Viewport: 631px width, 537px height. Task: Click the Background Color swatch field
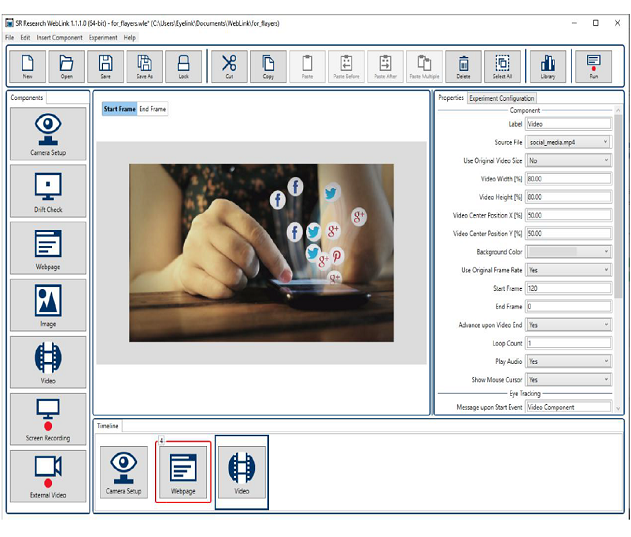point(553,252)
